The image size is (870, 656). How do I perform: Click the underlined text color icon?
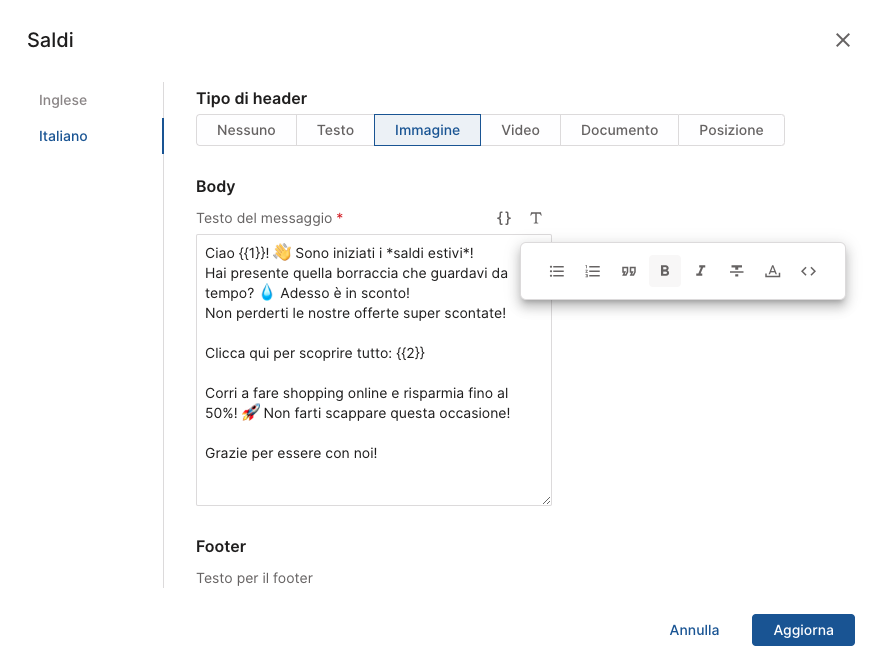click(773, 271)
